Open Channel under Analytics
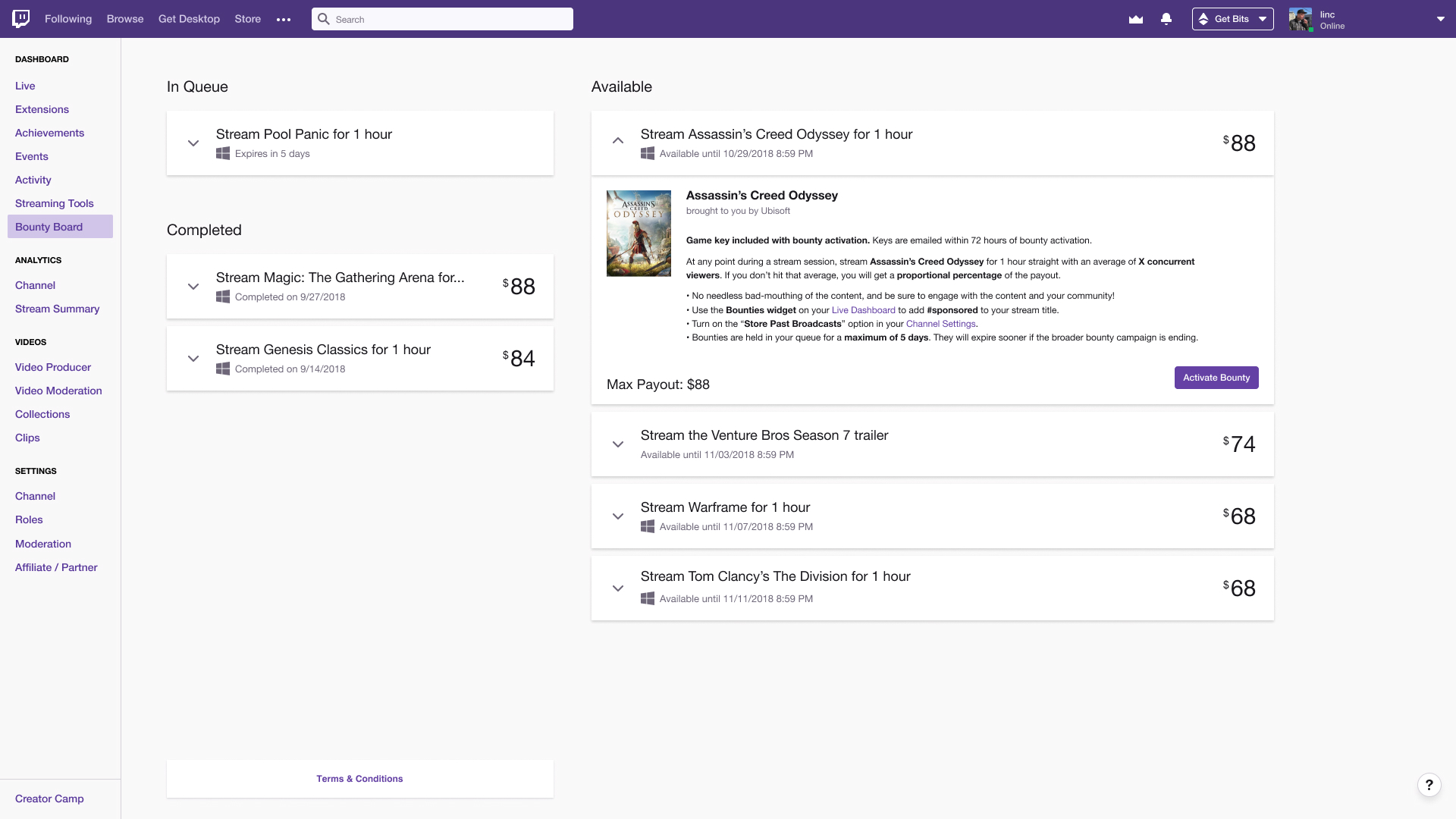This screenshot has width=1456, height=819. pyautogui.click(x=35, y=285)
